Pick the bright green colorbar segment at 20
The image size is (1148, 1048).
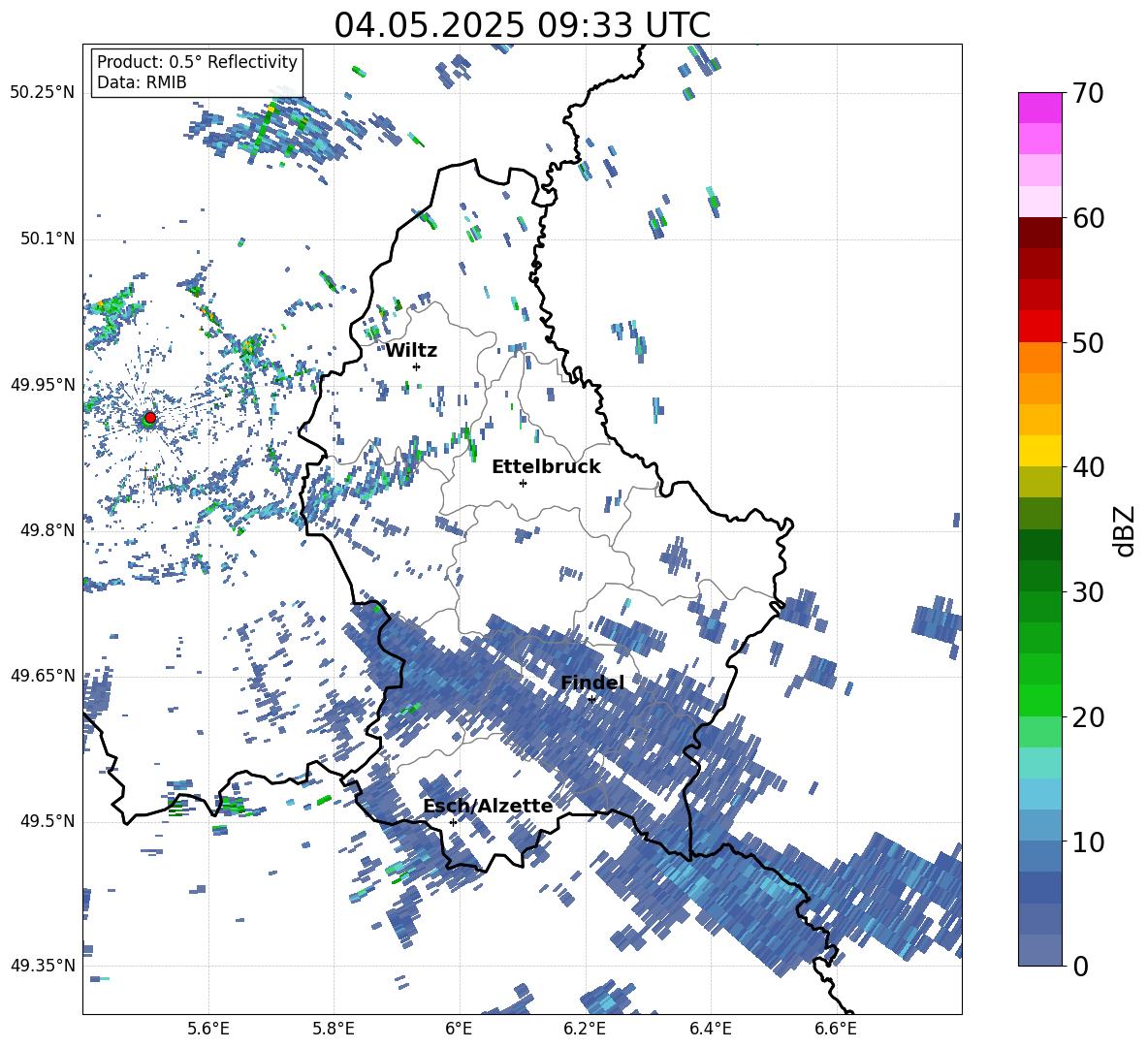click(x=1039, y=700)
